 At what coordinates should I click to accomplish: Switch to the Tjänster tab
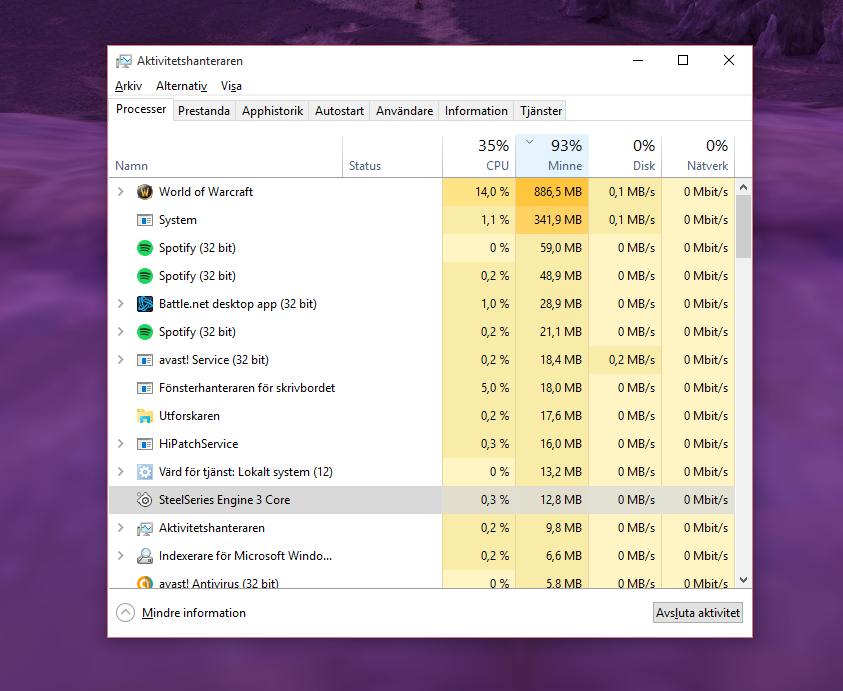pos(541,111)
